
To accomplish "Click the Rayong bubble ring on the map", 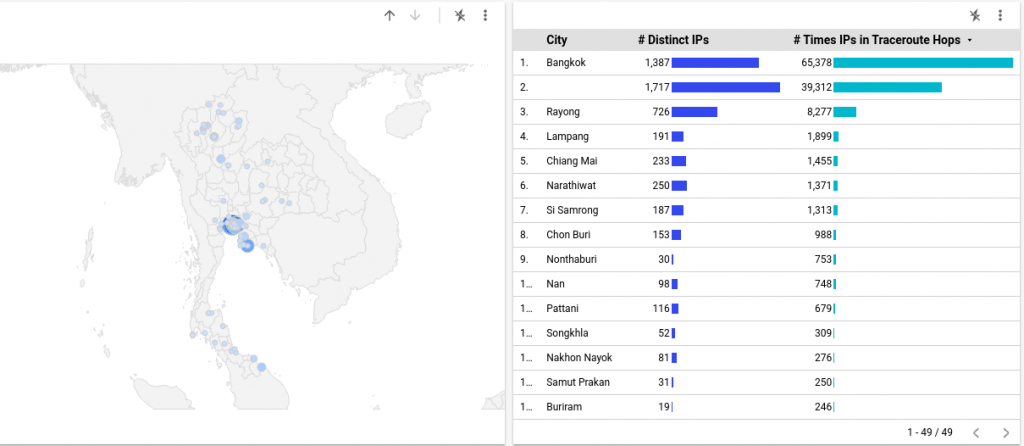I will coord(247,246).
